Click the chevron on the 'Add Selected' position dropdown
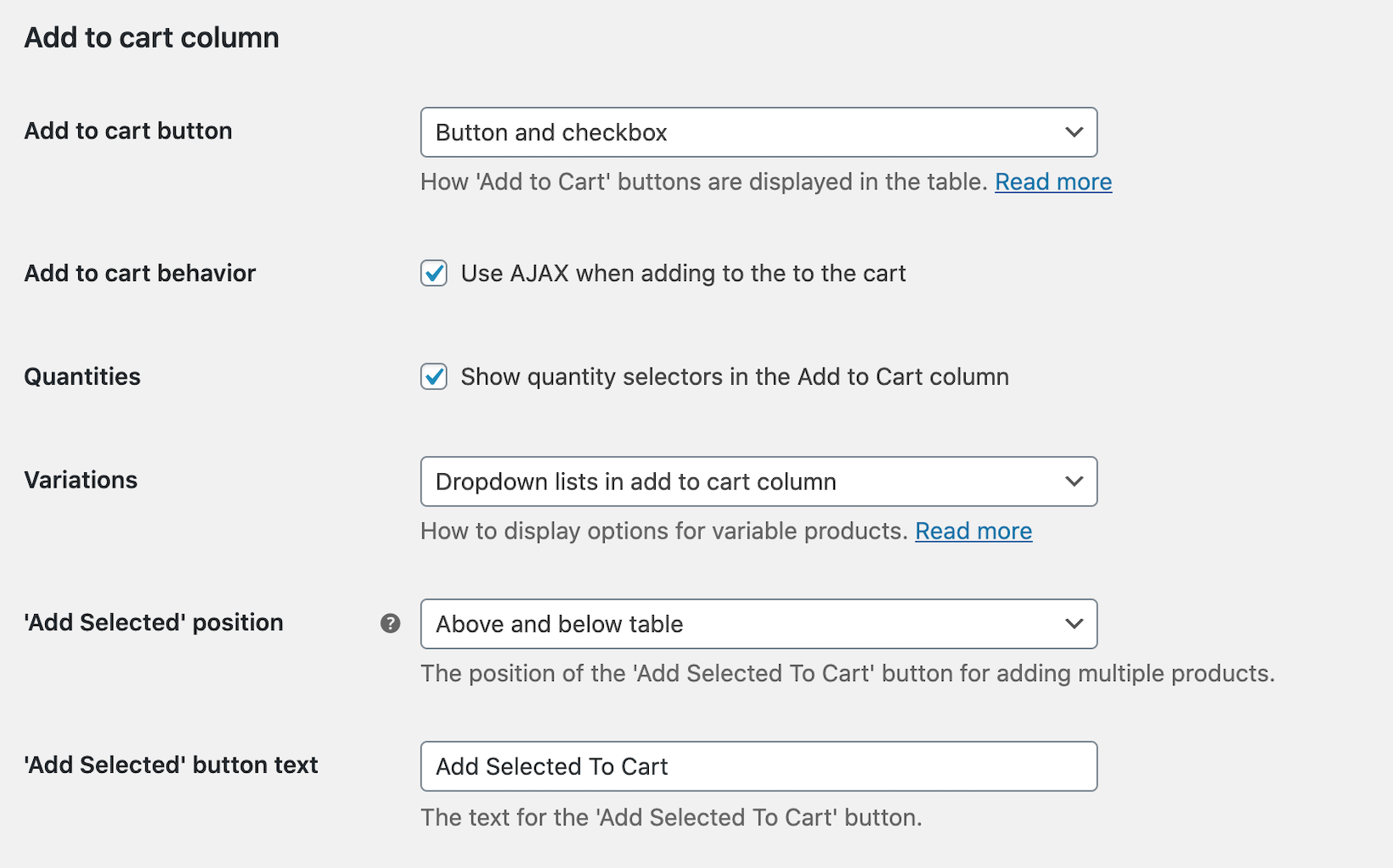 (x=1074, y=623)
